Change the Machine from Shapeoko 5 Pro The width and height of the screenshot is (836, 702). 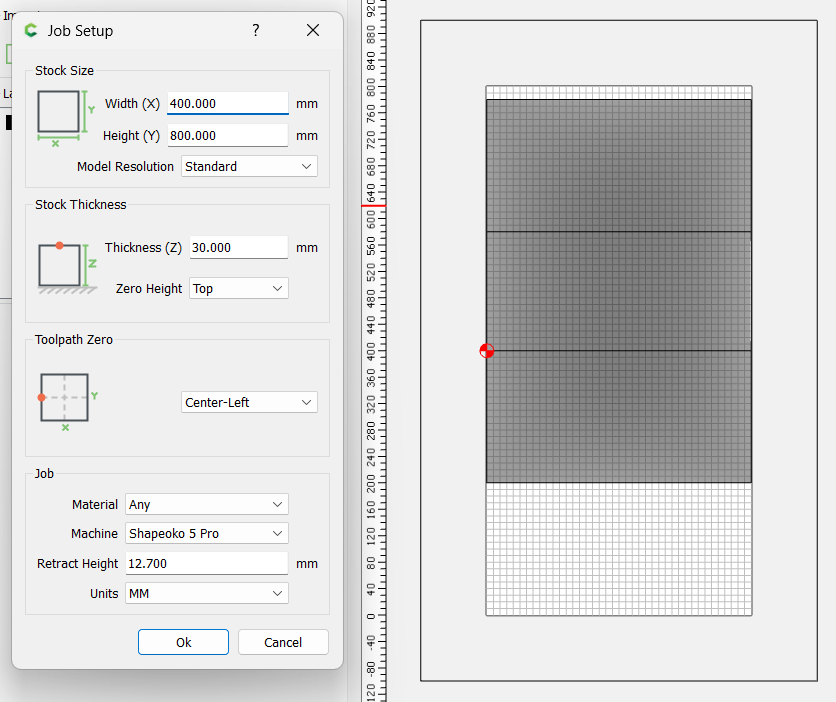click(x=206, y=534)
